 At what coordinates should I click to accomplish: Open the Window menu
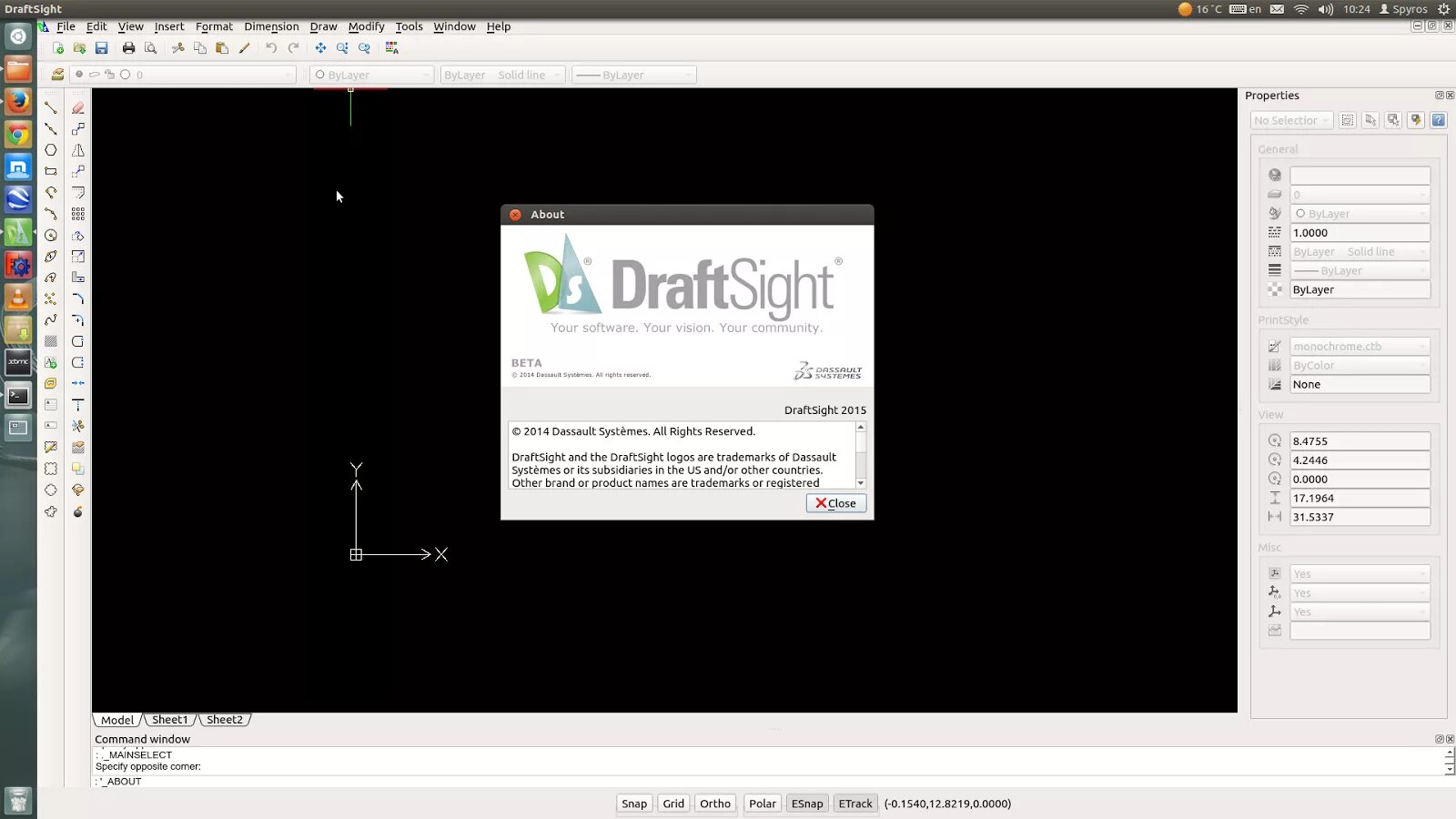454,26
